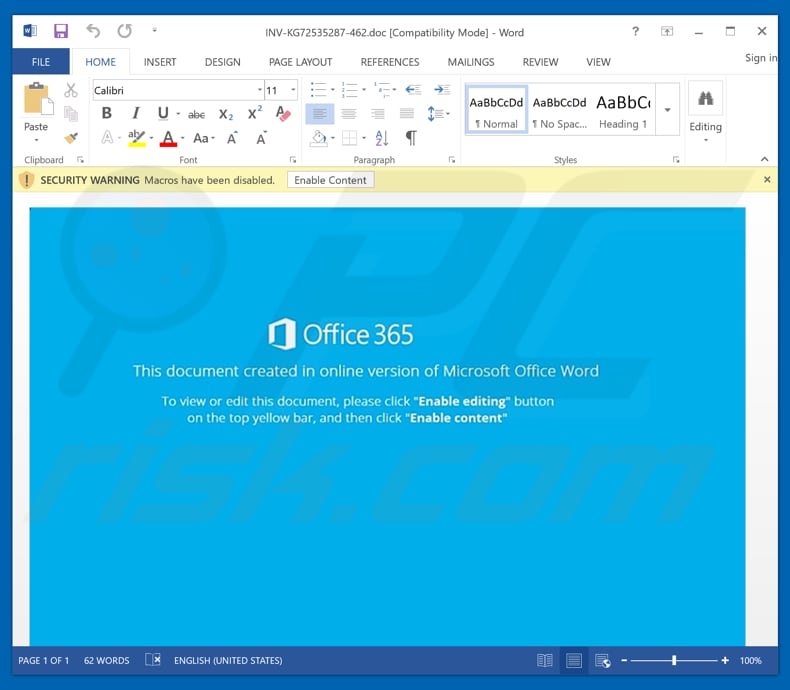Click the Cut scissors icon
The width and height of the screenshot is (790, 690).
[71, 90]
